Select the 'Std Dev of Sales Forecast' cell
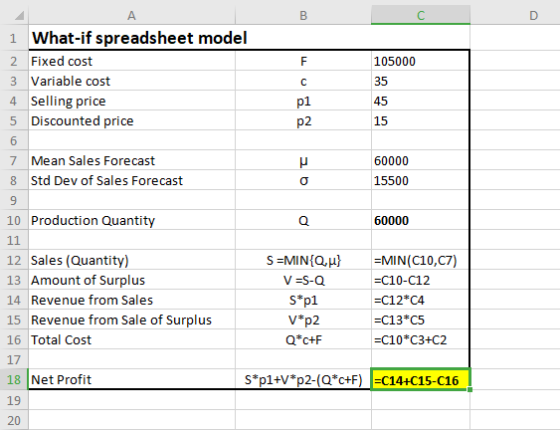This screenshot has height=430, width=560. [132, 180]
